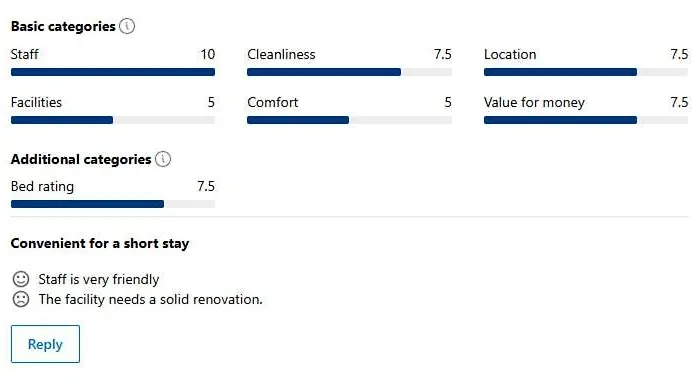Click the Basic categories heading
This screenshot has height=387, width=700.
pyautogui.click(x=63, y=27)
